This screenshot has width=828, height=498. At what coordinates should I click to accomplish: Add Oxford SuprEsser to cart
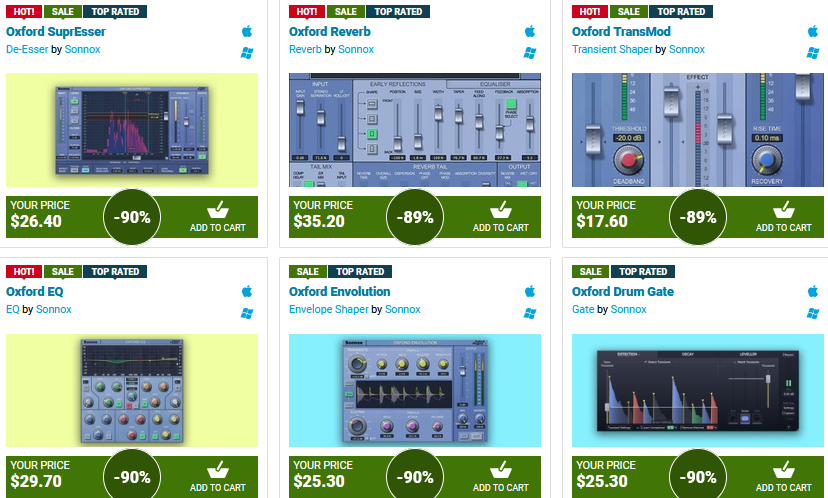[218, 217]
